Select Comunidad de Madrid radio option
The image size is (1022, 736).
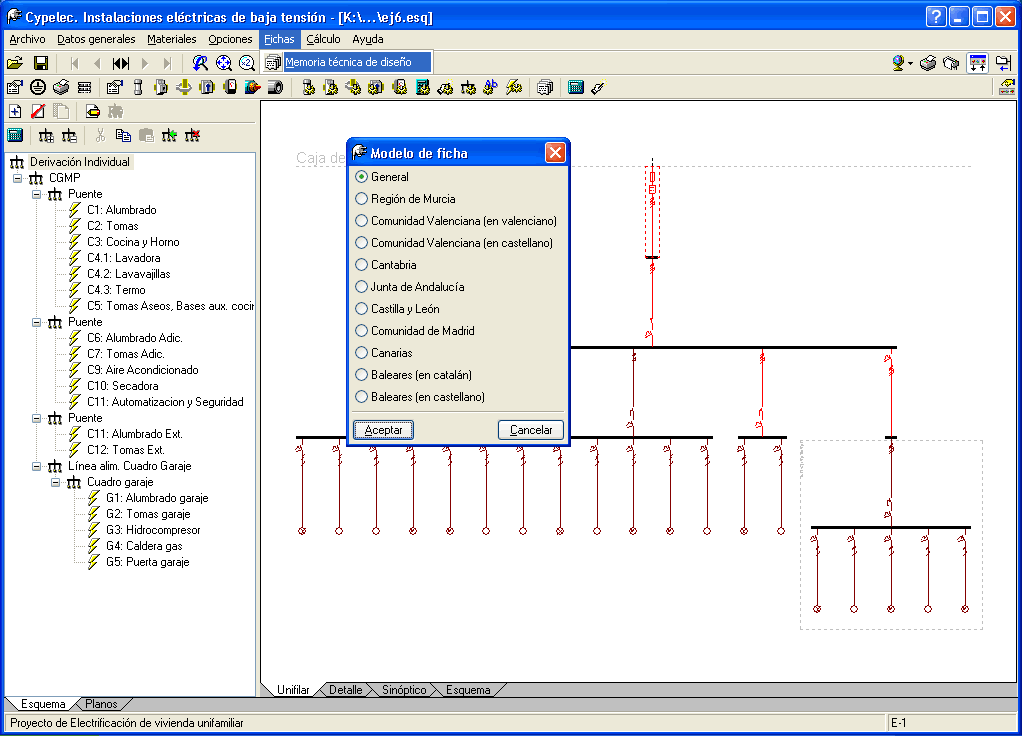click(x=415, y=331)
